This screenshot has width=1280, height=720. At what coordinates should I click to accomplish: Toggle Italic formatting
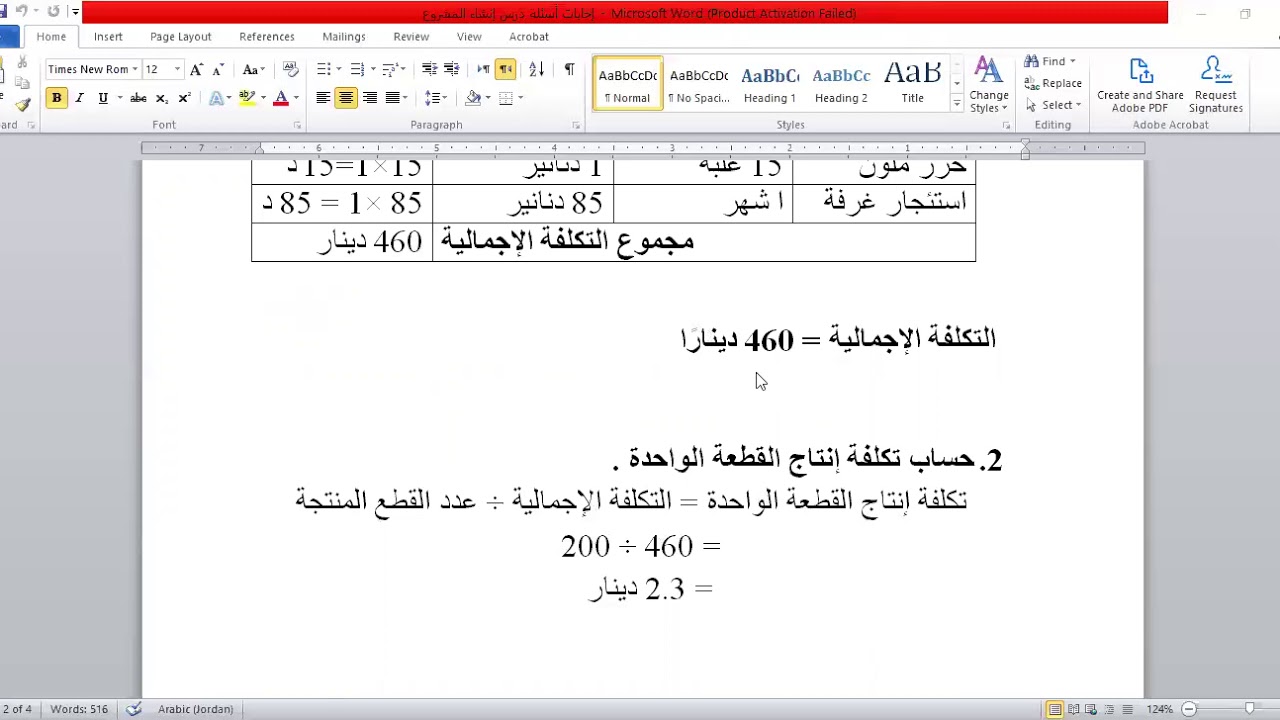point(80,98)
